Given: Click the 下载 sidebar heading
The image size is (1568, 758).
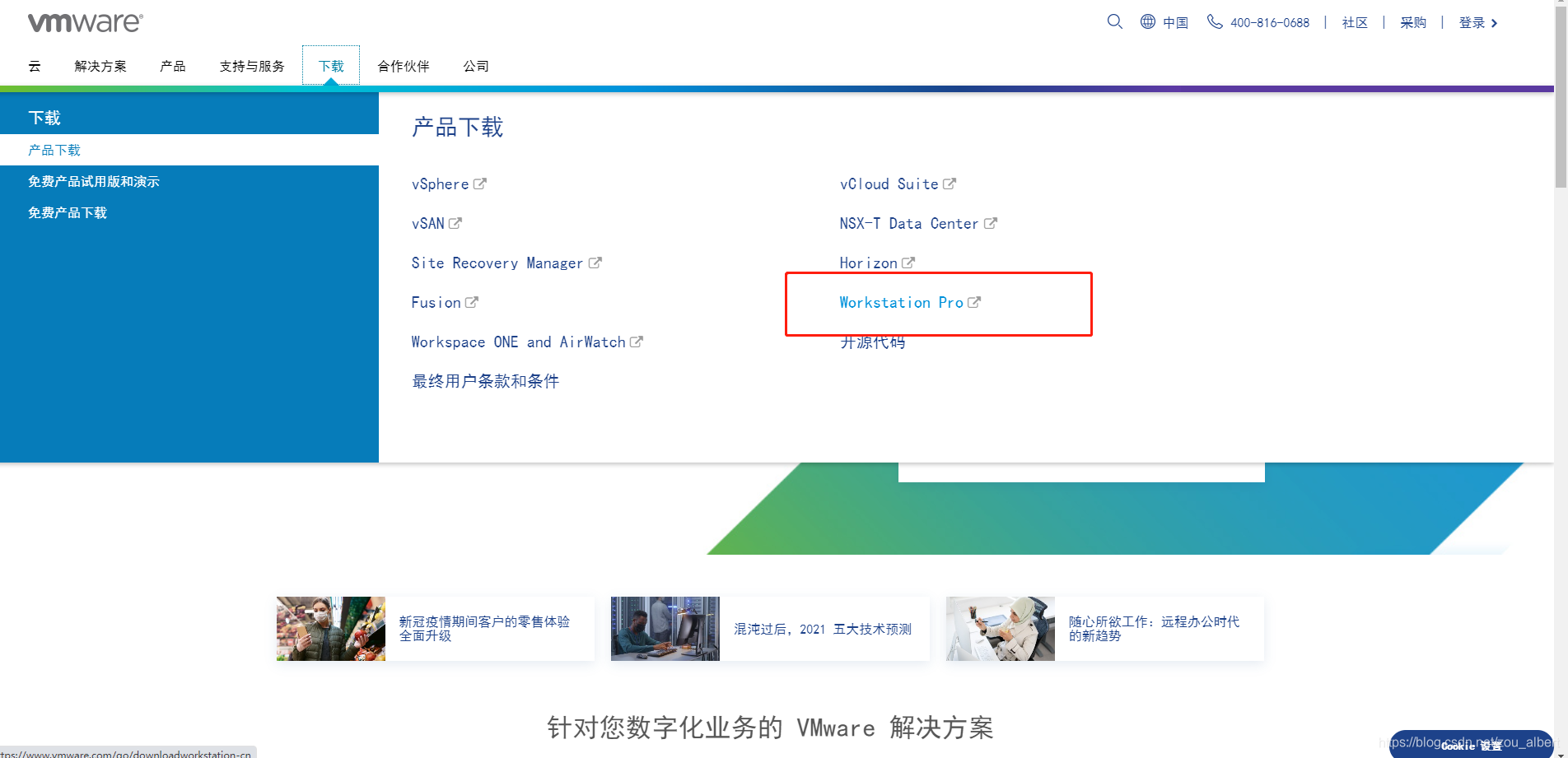Looking at the screenshot, I should [44, 118].
